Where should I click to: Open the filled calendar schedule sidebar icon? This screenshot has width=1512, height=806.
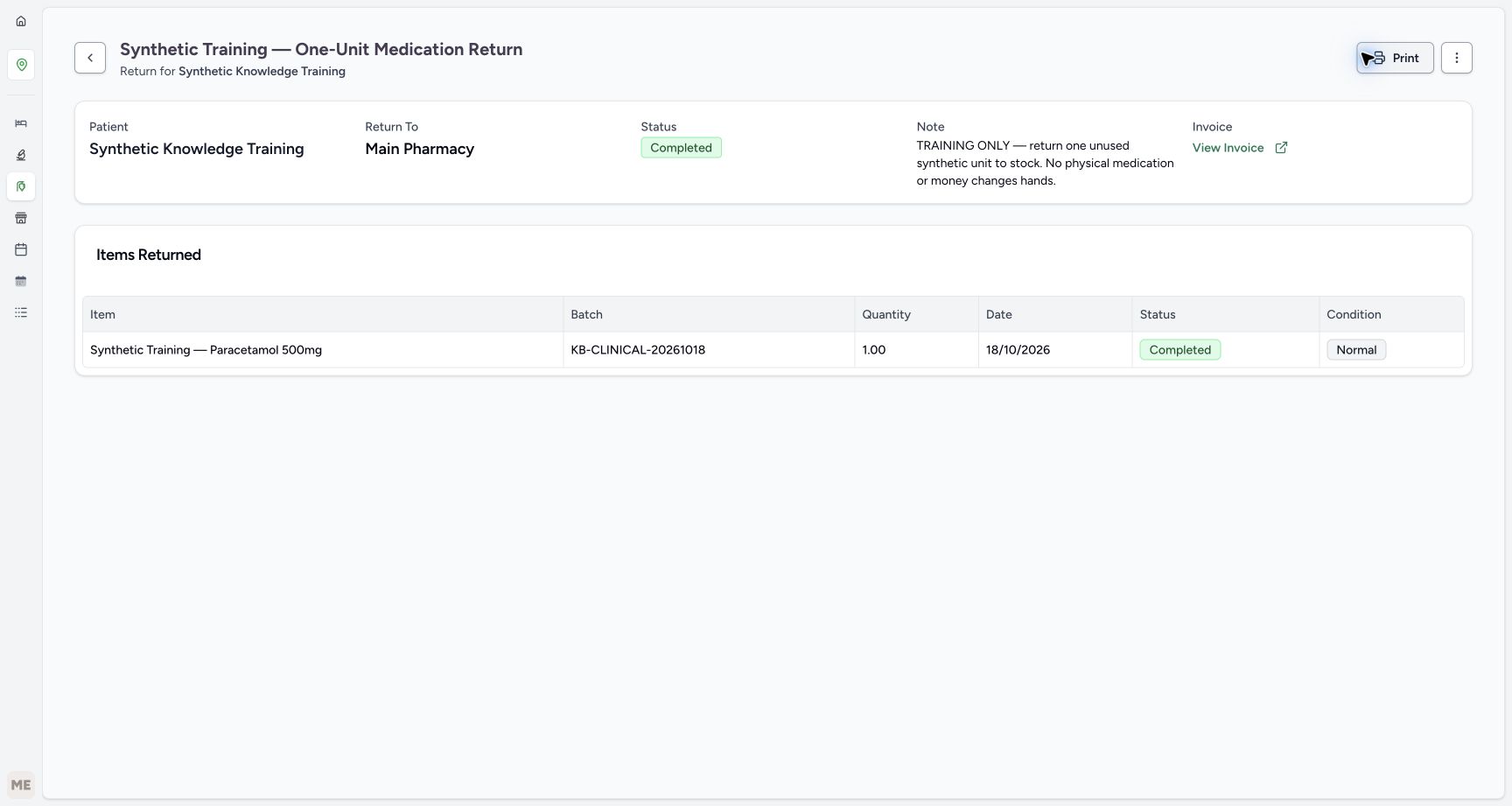coord(21,281)
